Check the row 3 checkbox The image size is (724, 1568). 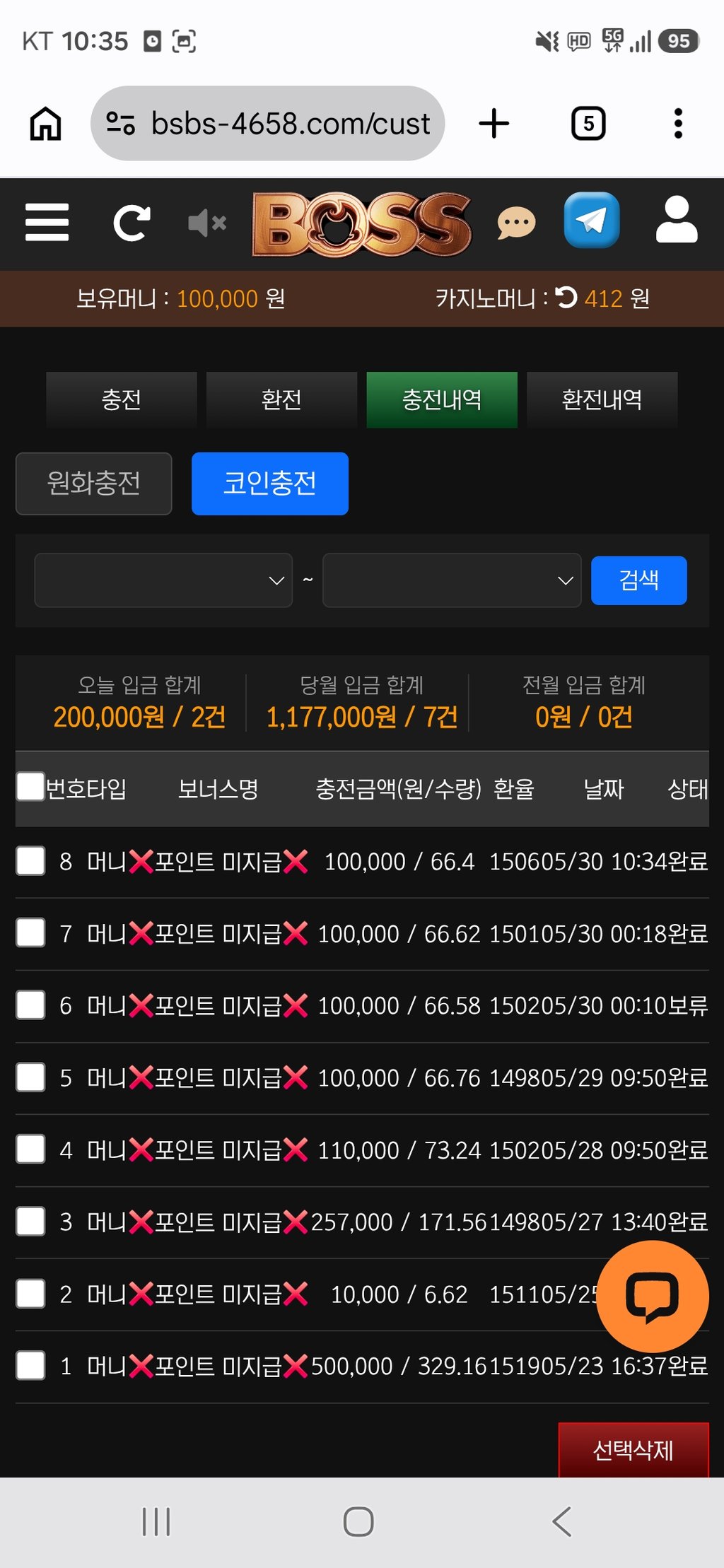[x=30, y=1222]
